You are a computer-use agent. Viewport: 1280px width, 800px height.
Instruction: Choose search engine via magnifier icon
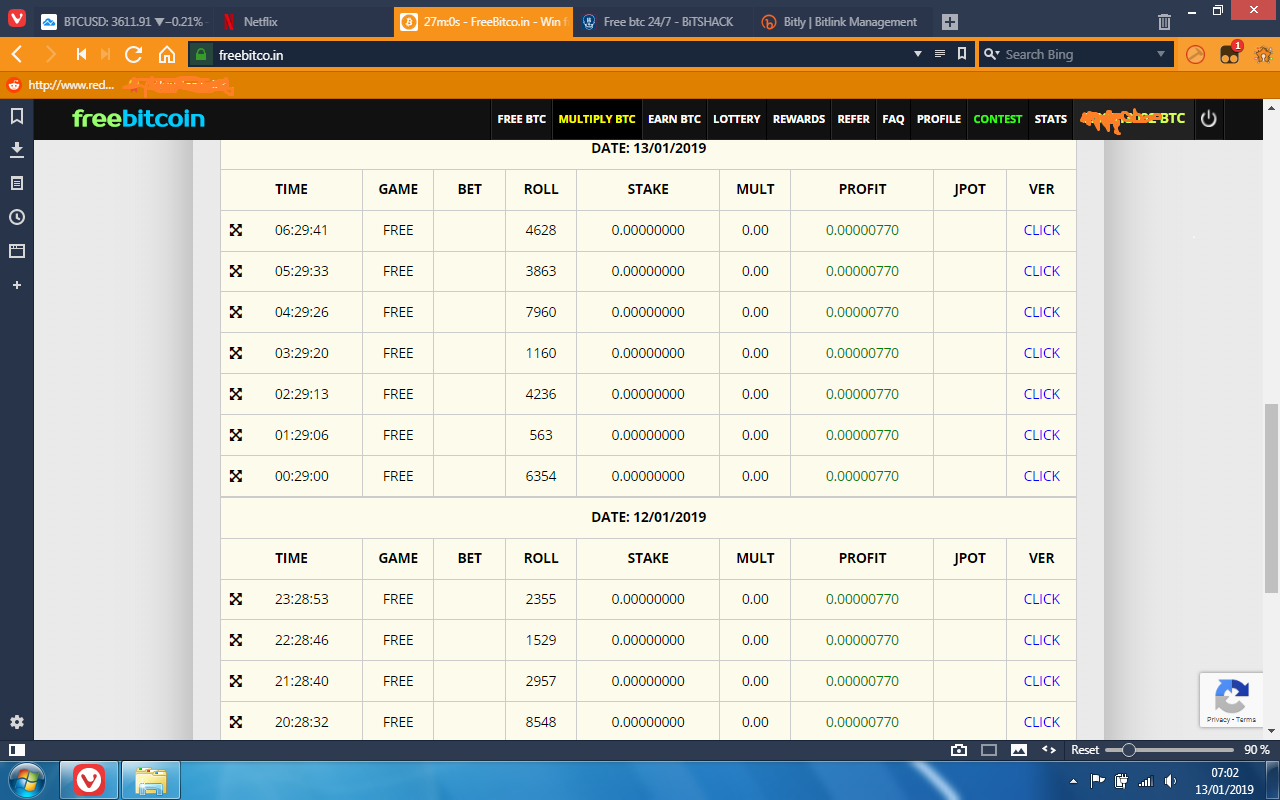(x=992, y=54)
